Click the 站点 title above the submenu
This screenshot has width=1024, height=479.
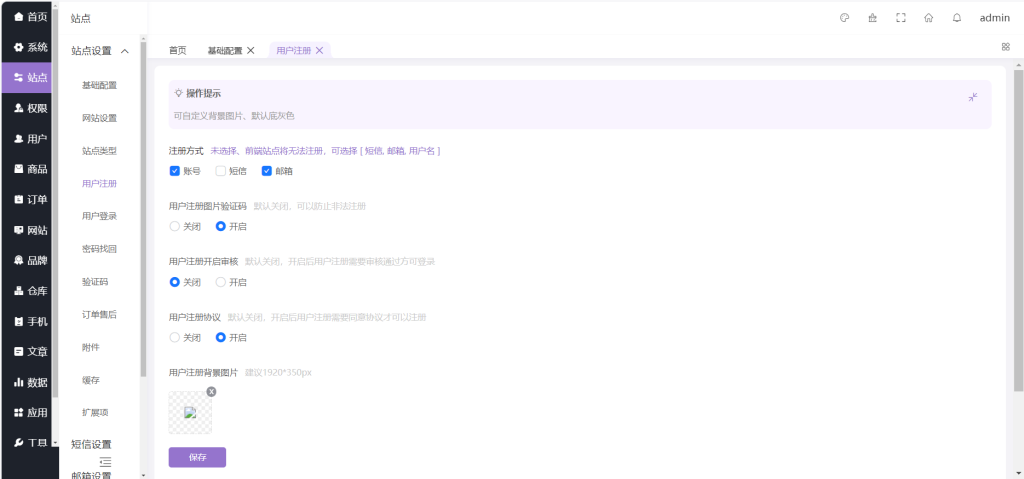pos(81,19)
